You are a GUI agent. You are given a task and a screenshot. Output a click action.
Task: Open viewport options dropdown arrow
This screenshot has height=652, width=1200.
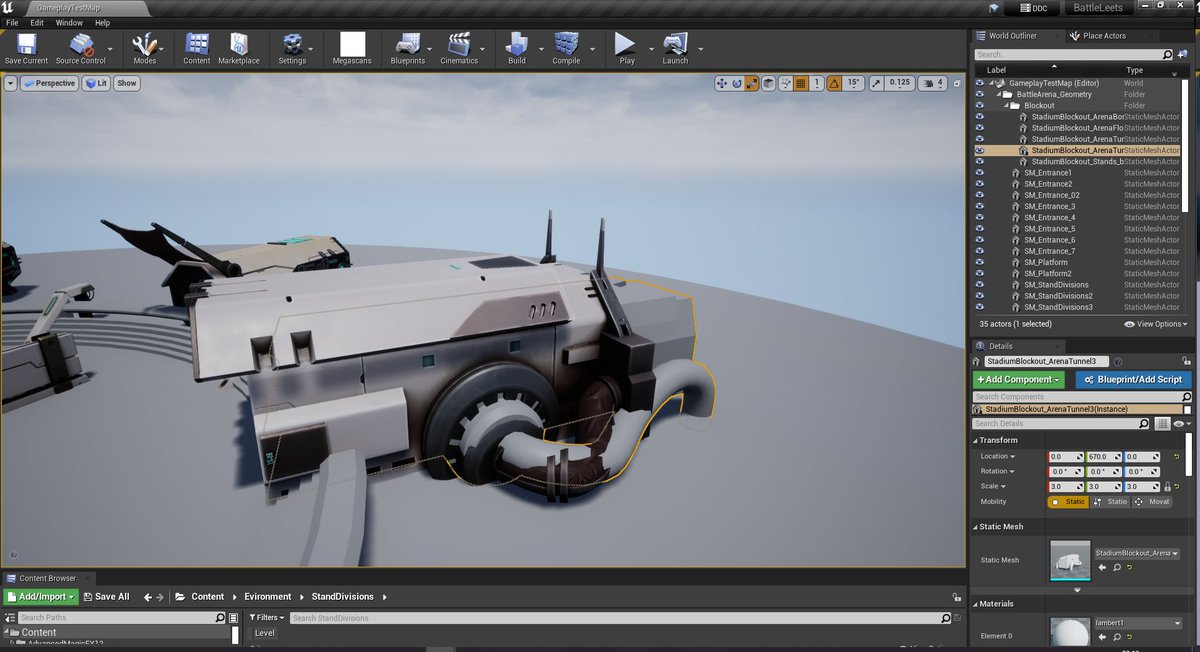pyautogui.click(x=10, y=83)
